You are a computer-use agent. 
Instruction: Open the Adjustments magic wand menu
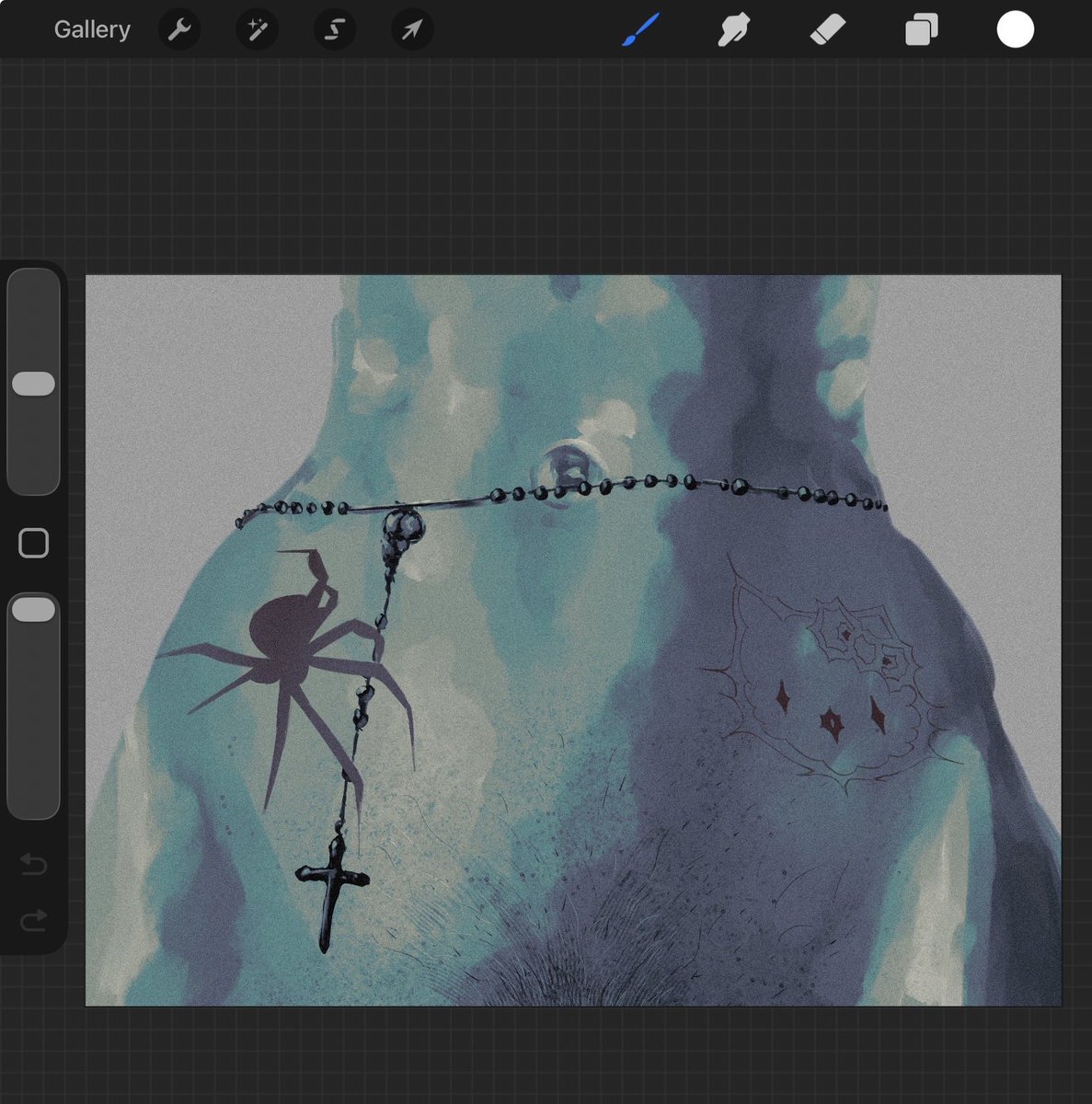[258, 29]
